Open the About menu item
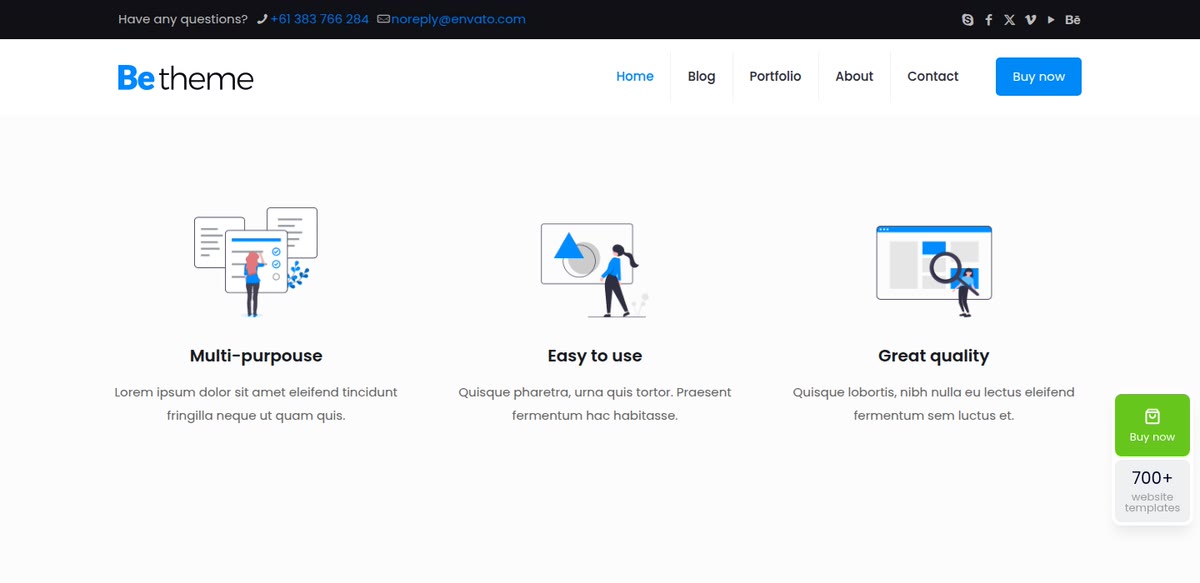 pos(854,76)
